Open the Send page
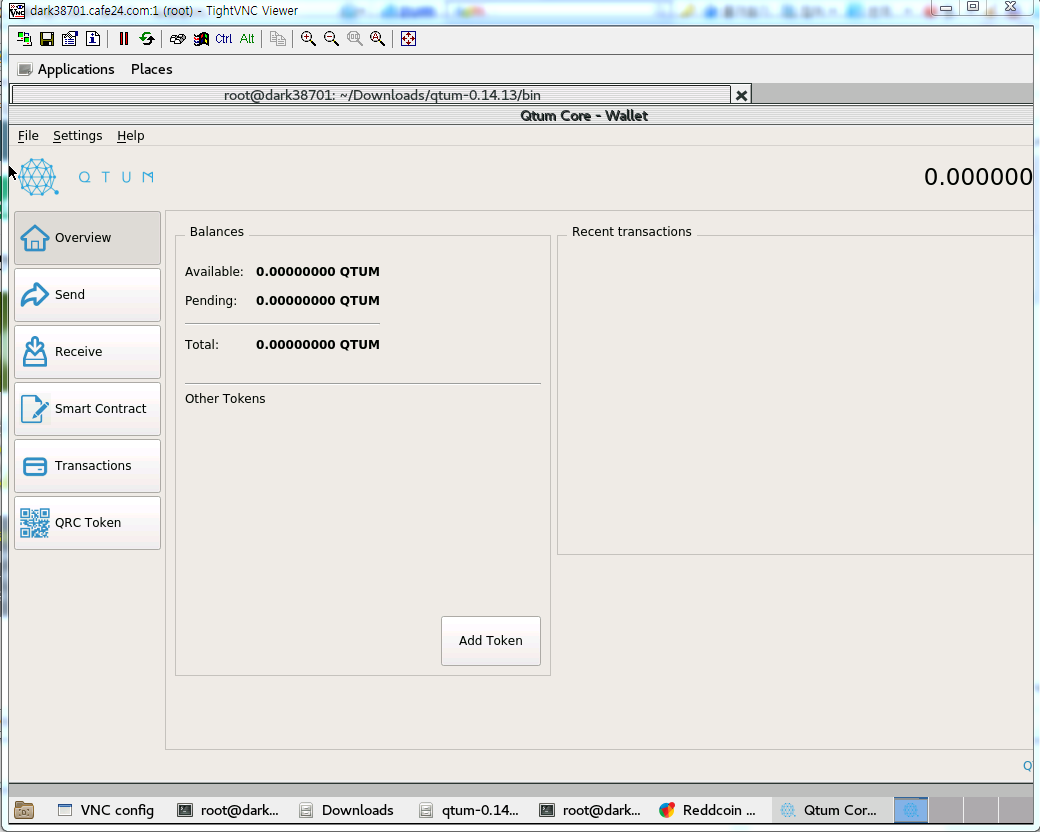The height and width of the screenshot is (832, 1040). [x=88, y=295]
